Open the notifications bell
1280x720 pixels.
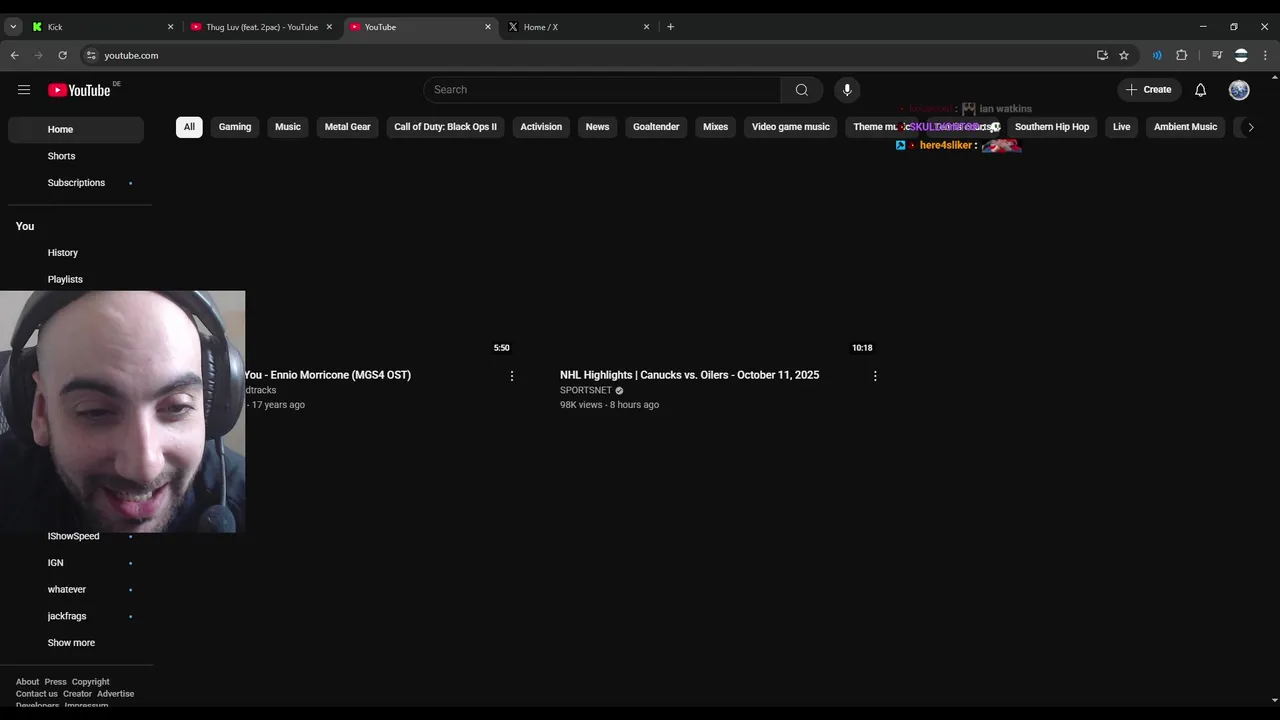pos(1201,90)
